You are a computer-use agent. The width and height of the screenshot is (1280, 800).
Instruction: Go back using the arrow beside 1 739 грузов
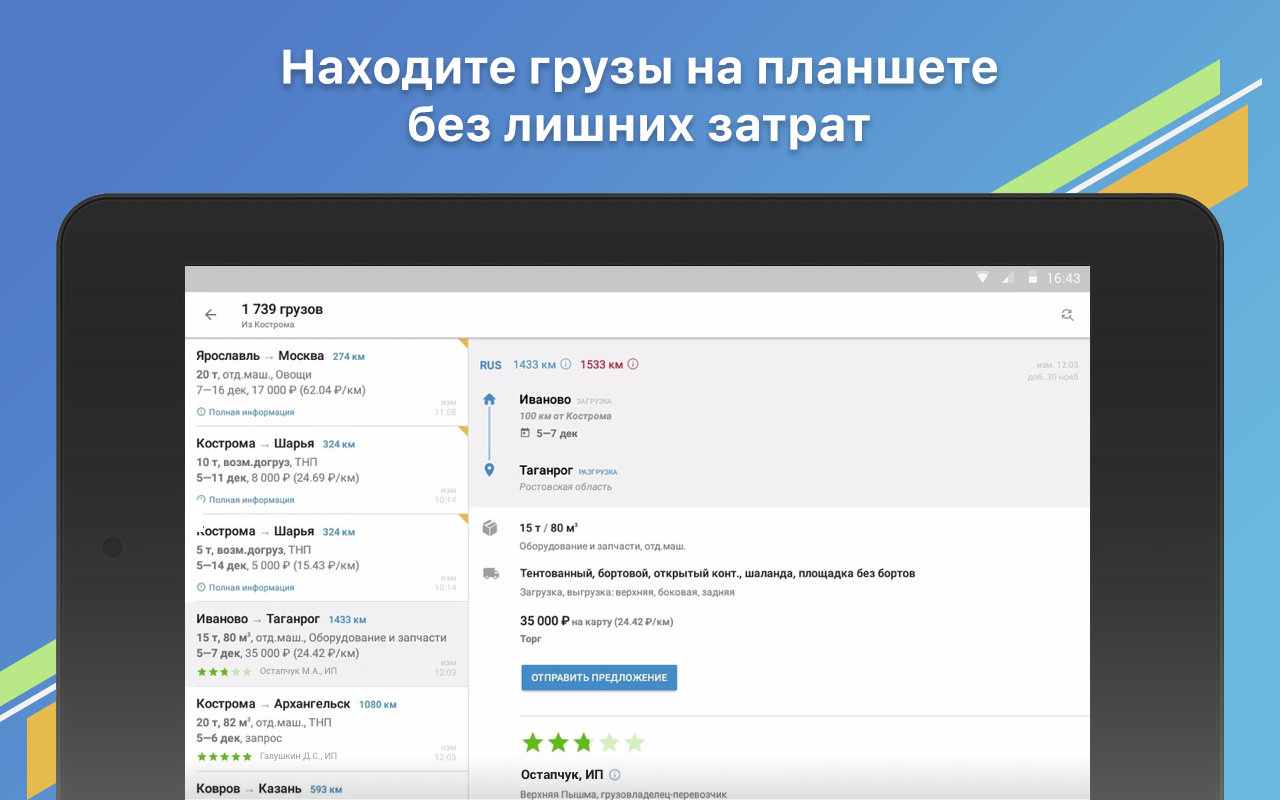tap(210, 315)
